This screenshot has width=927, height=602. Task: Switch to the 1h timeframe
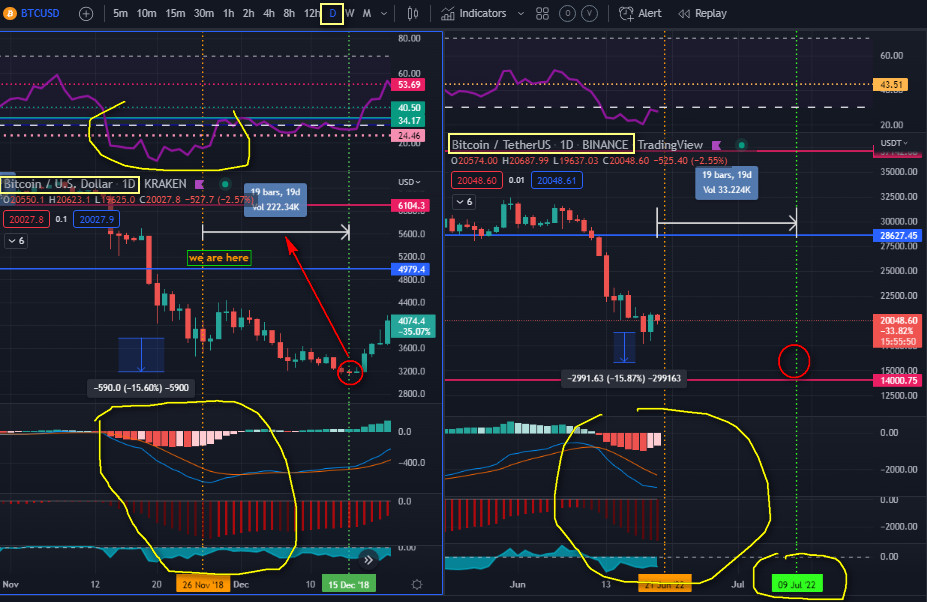[228, 13]
